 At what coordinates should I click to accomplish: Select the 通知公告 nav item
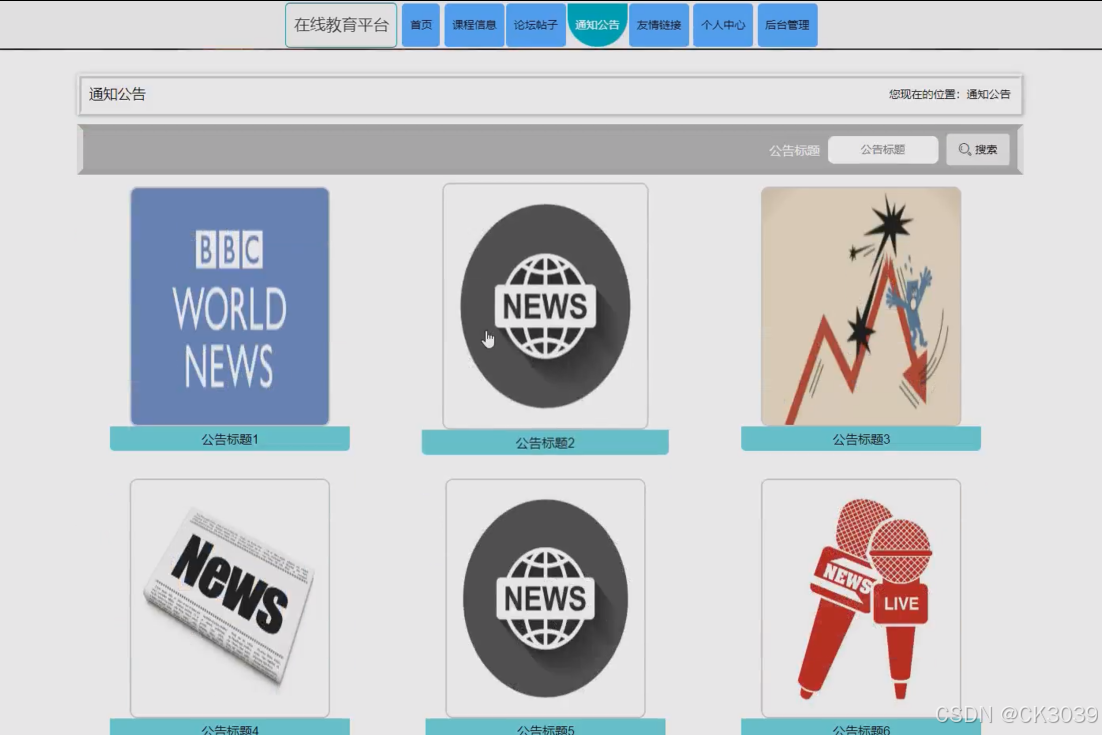597,25
